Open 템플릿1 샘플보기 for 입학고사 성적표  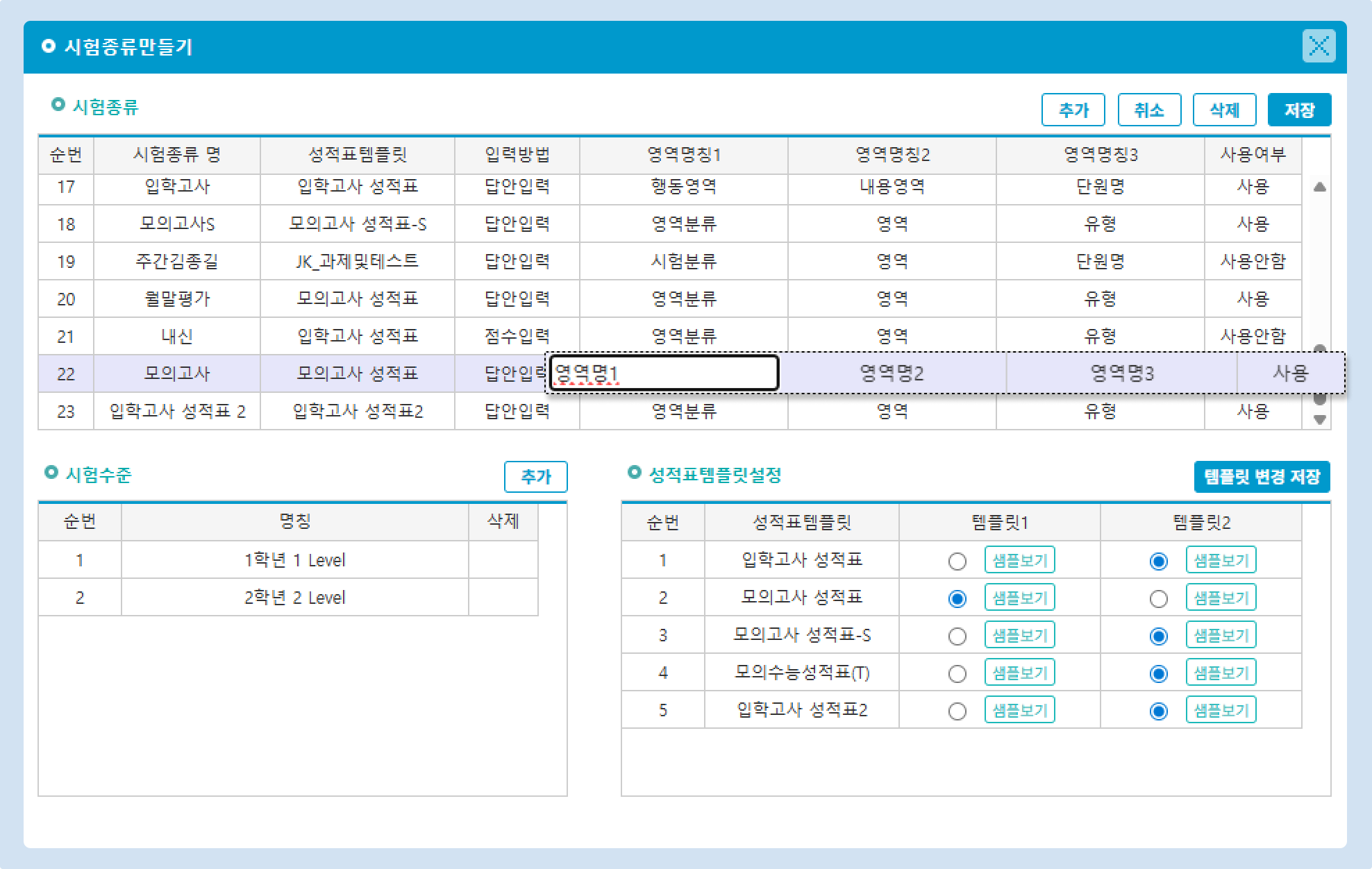pos(1019,560)
